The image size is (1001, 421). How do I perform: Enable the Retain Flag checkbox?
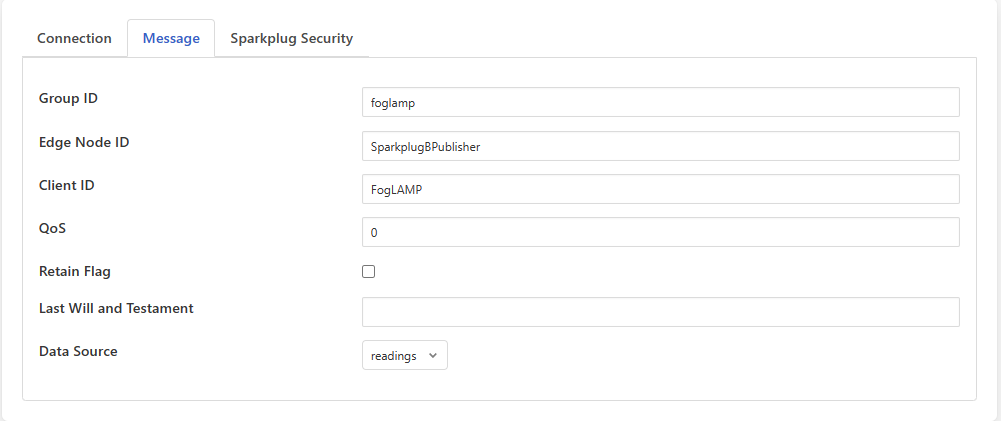(369, 271)
